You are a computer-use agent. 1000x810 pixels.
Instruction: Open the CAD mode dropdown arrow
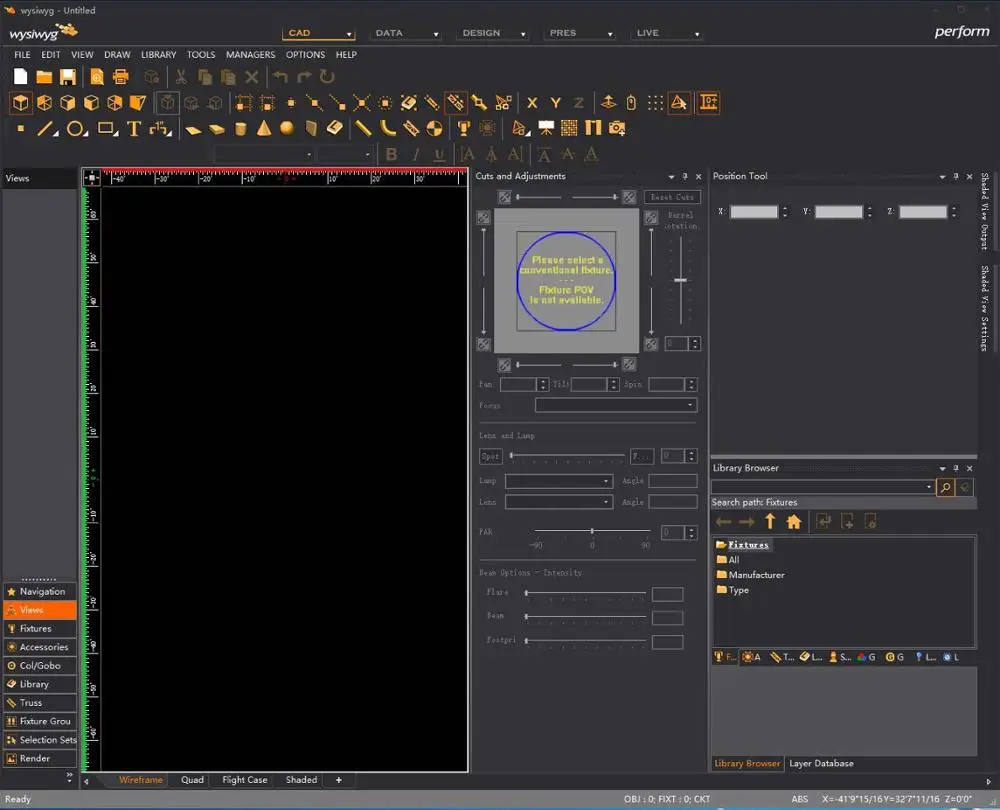[348, 34]
